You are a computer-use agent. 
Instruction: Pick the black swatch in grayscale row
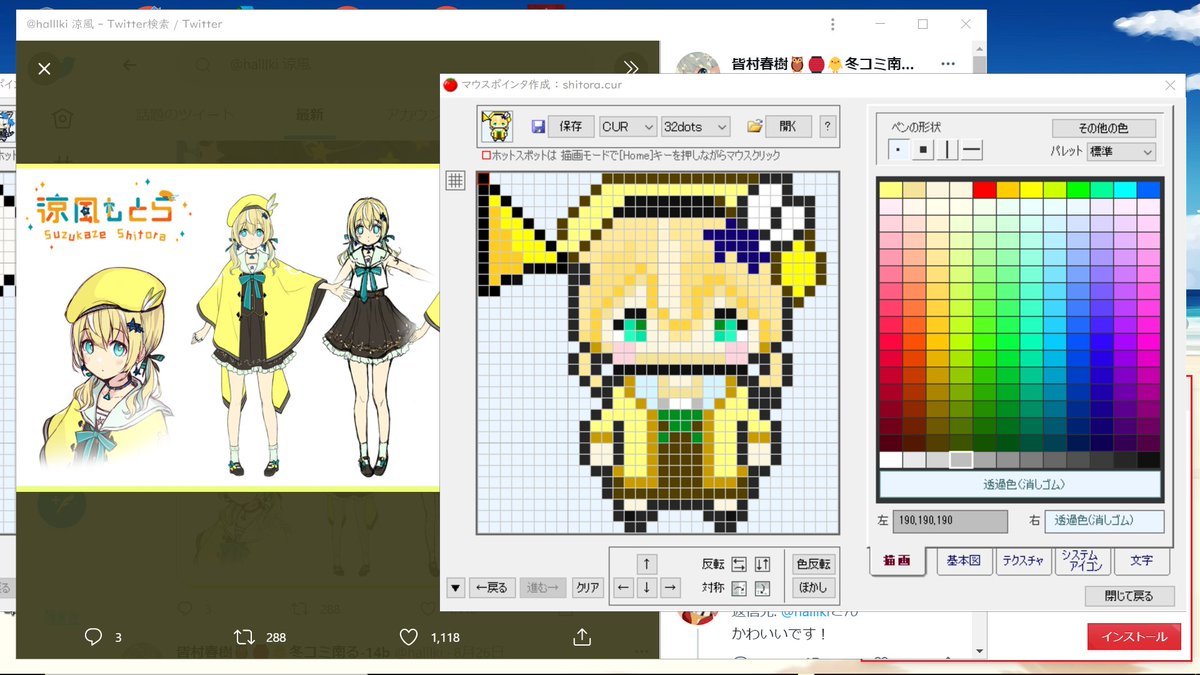(1149, 460)
